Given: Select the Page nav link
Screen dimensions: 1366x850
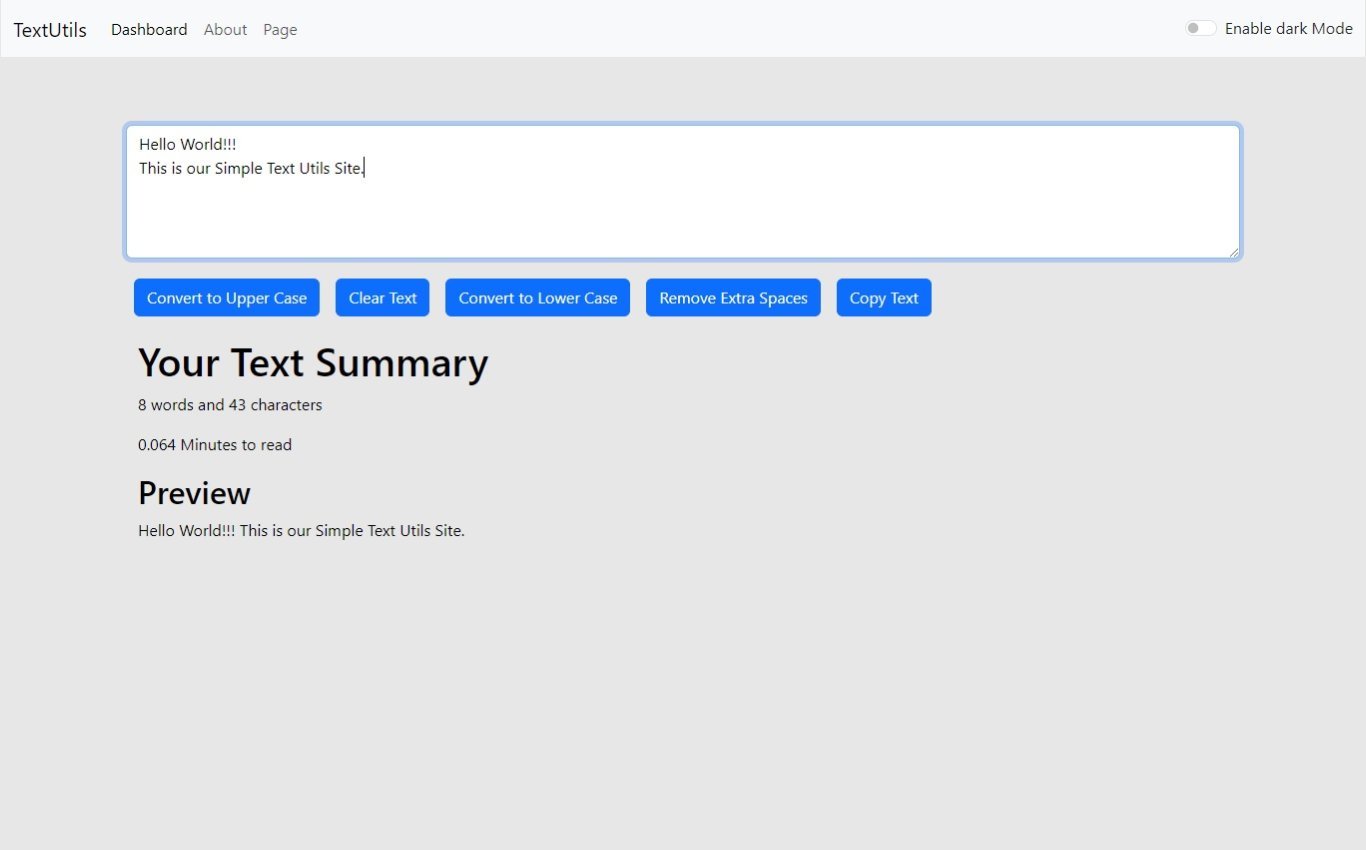Looking at the screenshot, I should (x=280, y=30).
